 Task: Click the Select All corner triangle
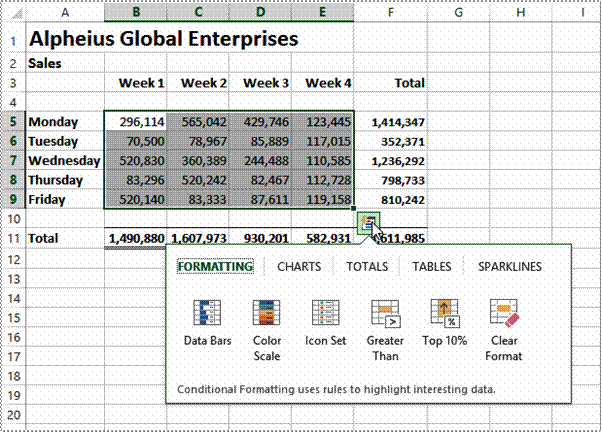(16, 13)
